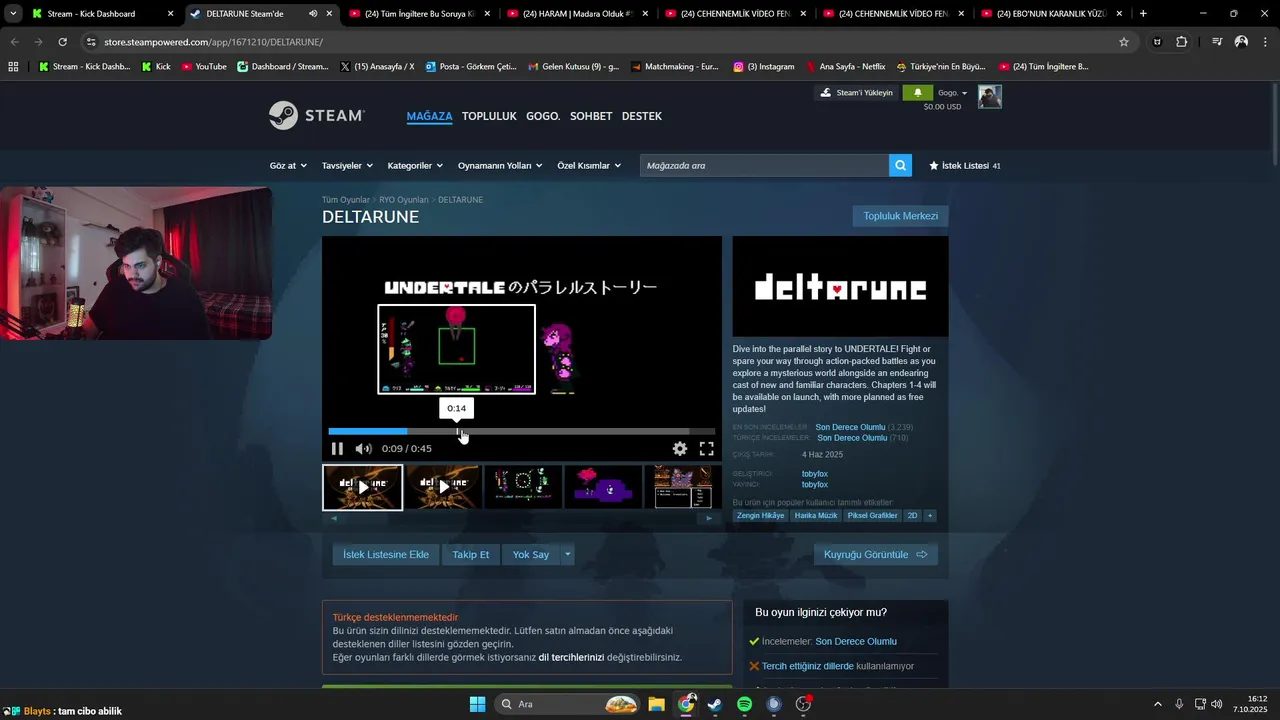Toggle trailer fullscreen mode

coord(706,449)
